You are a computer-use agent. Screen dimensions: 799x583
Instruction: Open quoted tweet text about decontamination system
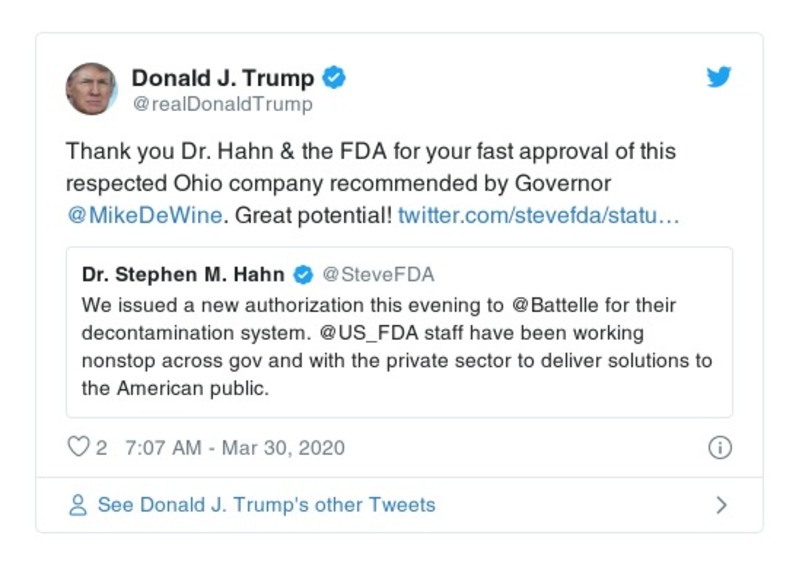click(x=398, y=346)
